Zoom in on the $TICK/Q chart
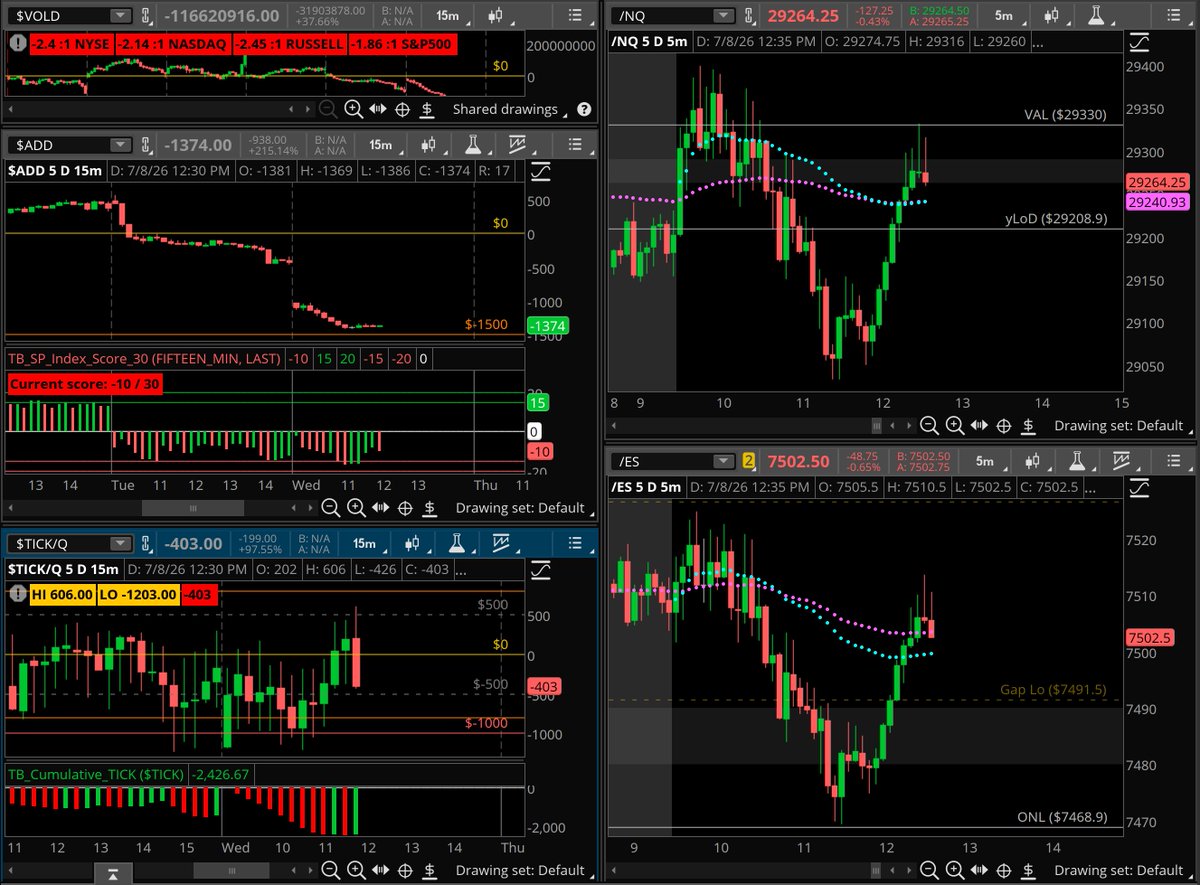1200x885 pixels. pos(355,872)
